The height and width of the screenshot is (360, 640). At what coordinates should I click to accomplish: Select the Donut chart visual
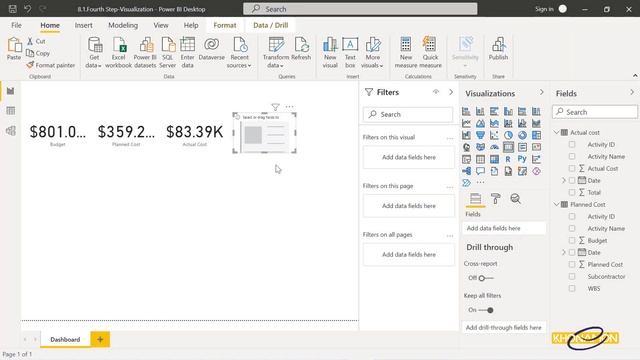click(522, 135)
